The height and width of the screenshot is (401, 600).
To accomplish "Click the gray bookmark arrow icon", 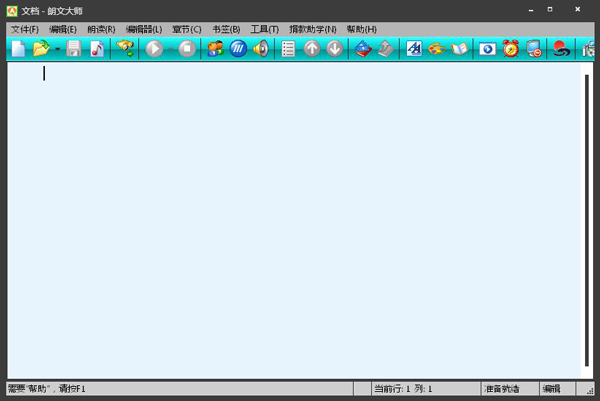I will (386, 49).
